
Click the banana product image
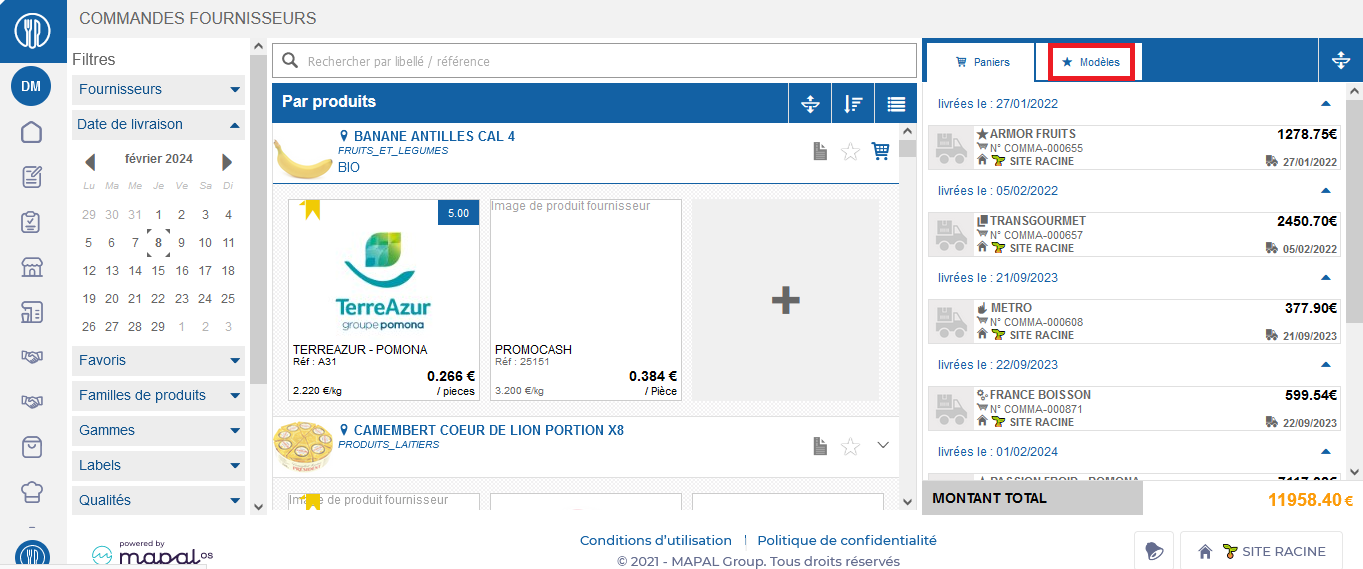point(304,158)
